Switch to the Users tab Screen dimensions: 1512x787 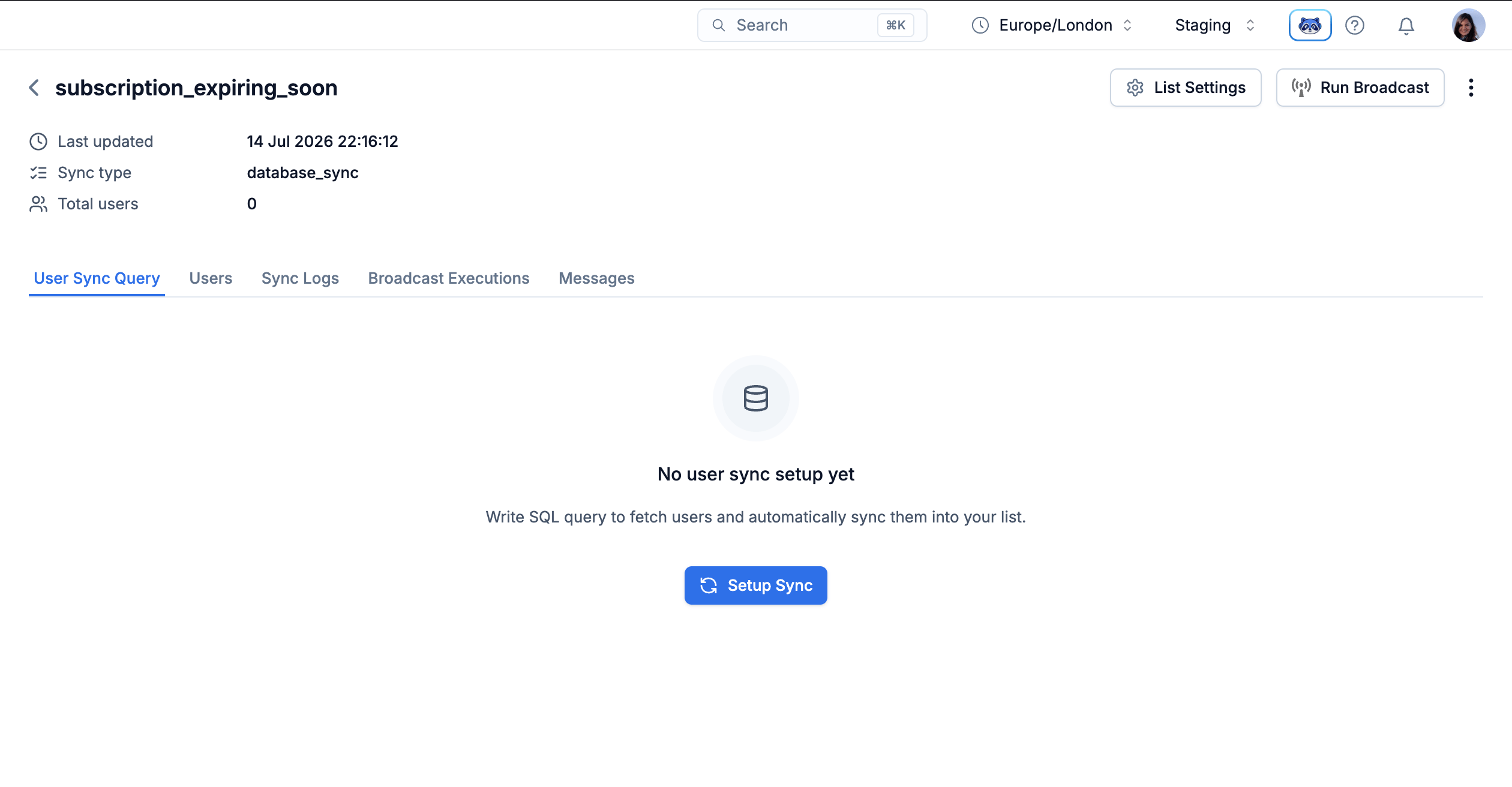(211, 278)
